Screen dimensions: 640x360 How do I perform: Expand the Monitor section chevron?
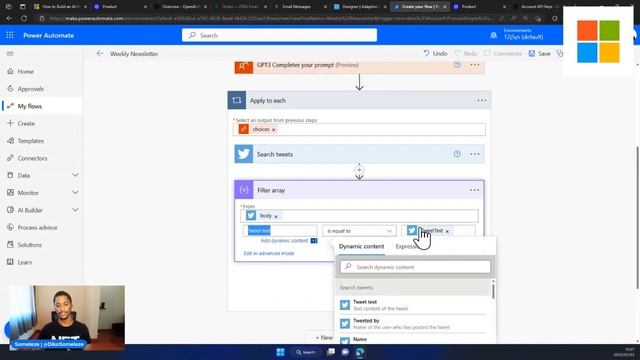pos(75,192)
